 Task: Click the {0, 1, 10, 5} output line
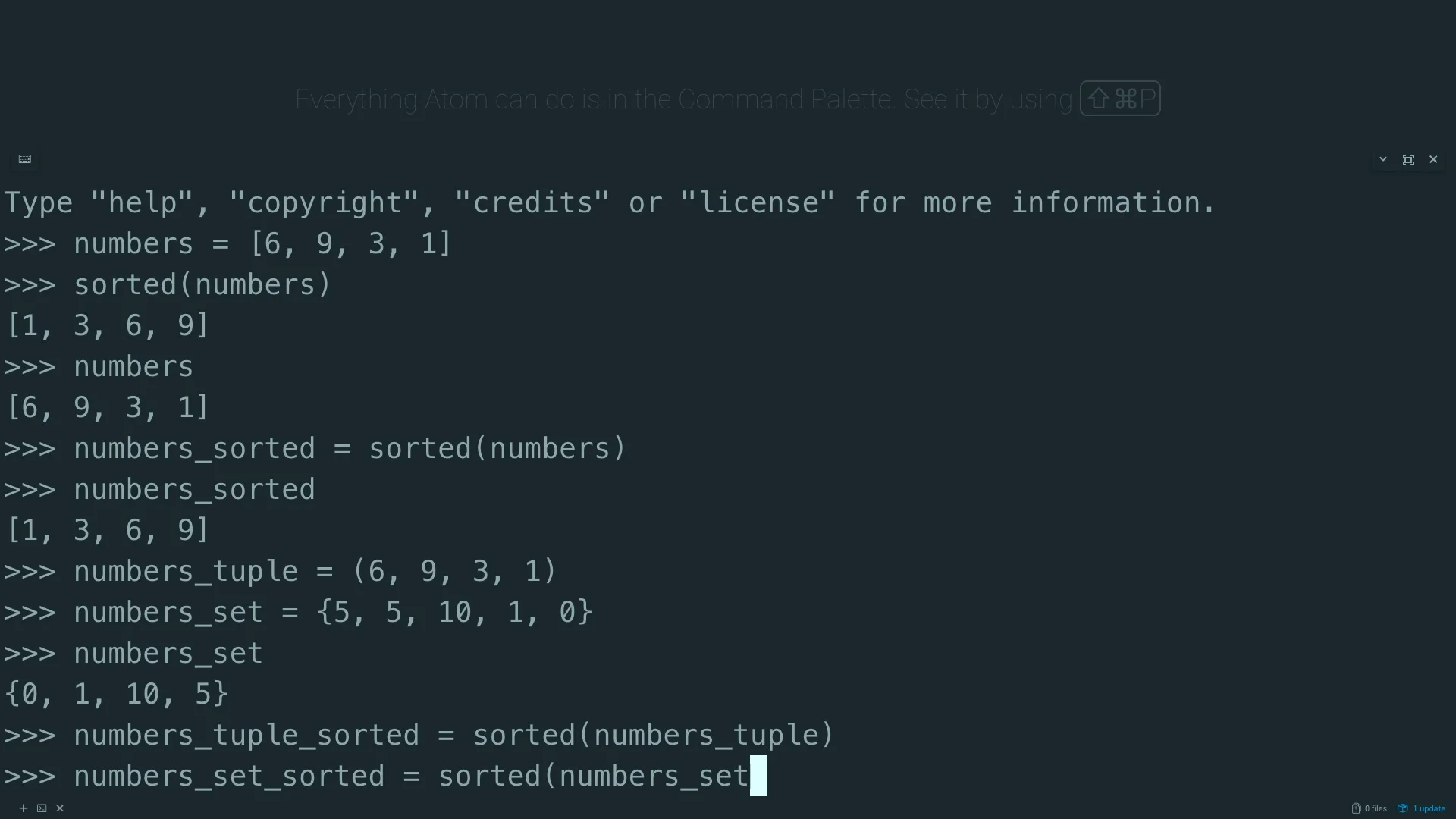[116, 694]
